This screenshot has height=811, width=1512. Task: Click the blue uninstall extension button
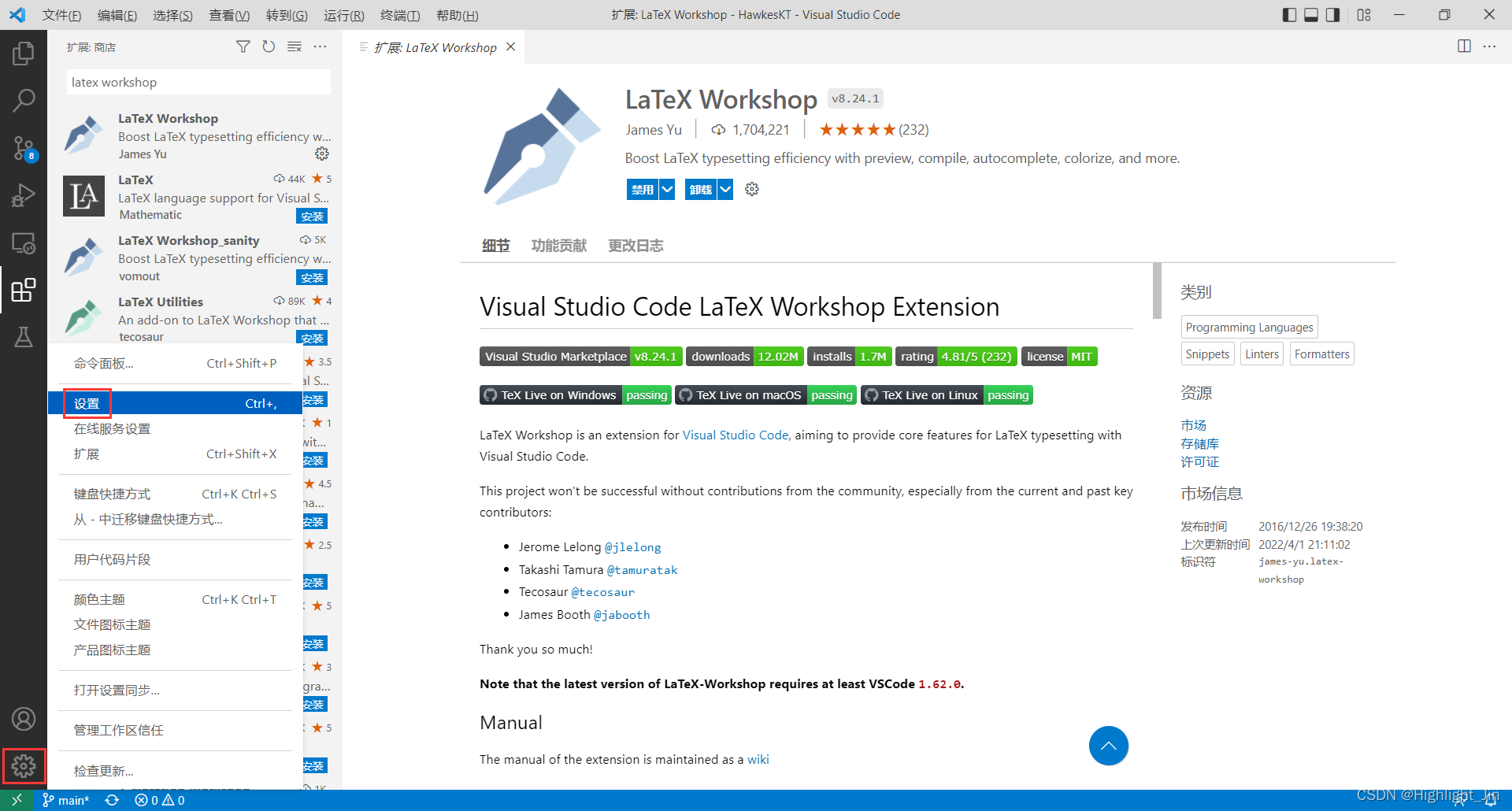coord(701,189)
